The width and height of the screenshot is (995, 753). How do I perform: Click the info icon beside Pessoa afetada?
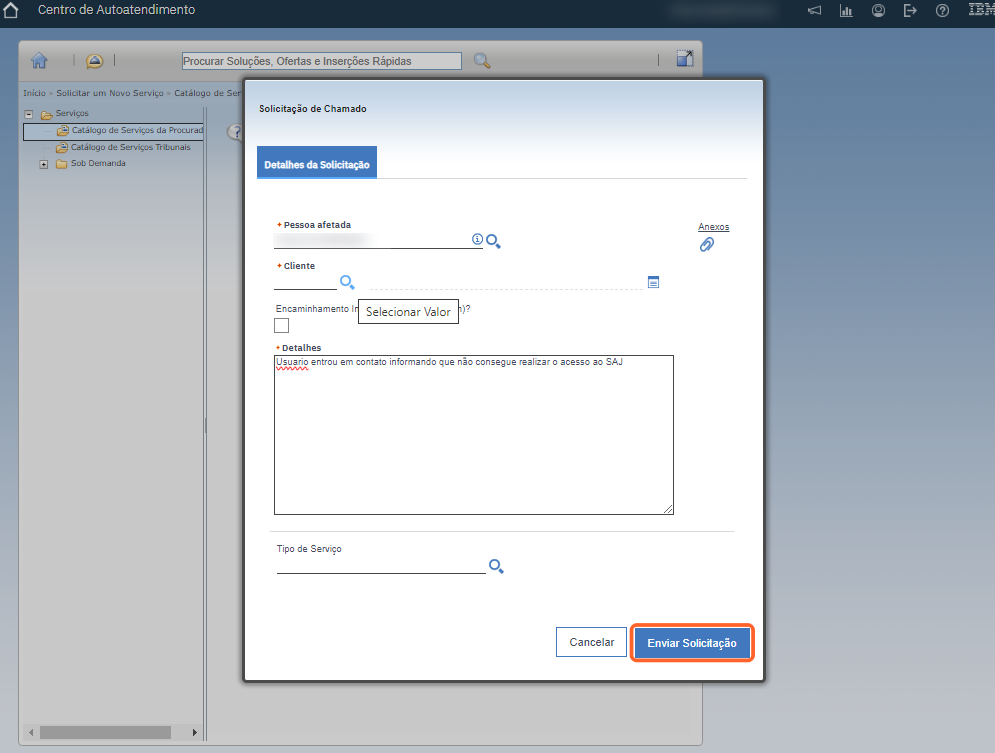477,240
